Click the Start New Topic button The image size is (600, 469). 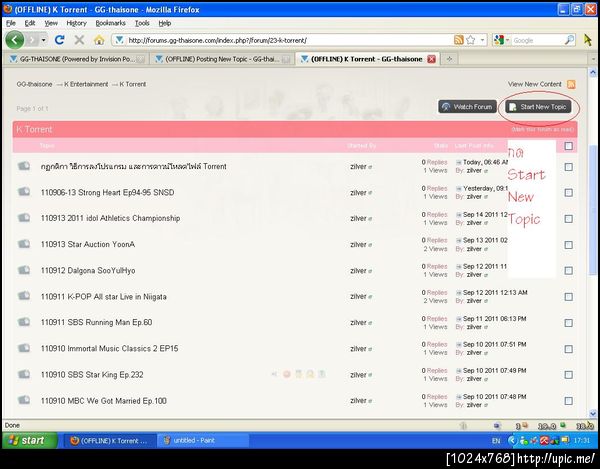coord(538,107)
